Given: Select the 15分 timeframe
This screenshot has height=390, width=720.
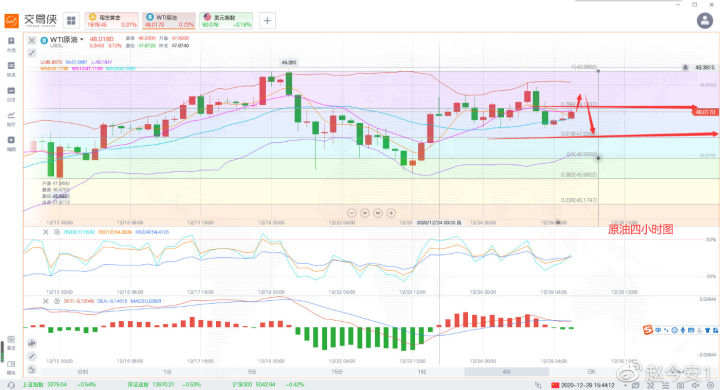Looking at the screenshot, I should click(x=337, y=372).
